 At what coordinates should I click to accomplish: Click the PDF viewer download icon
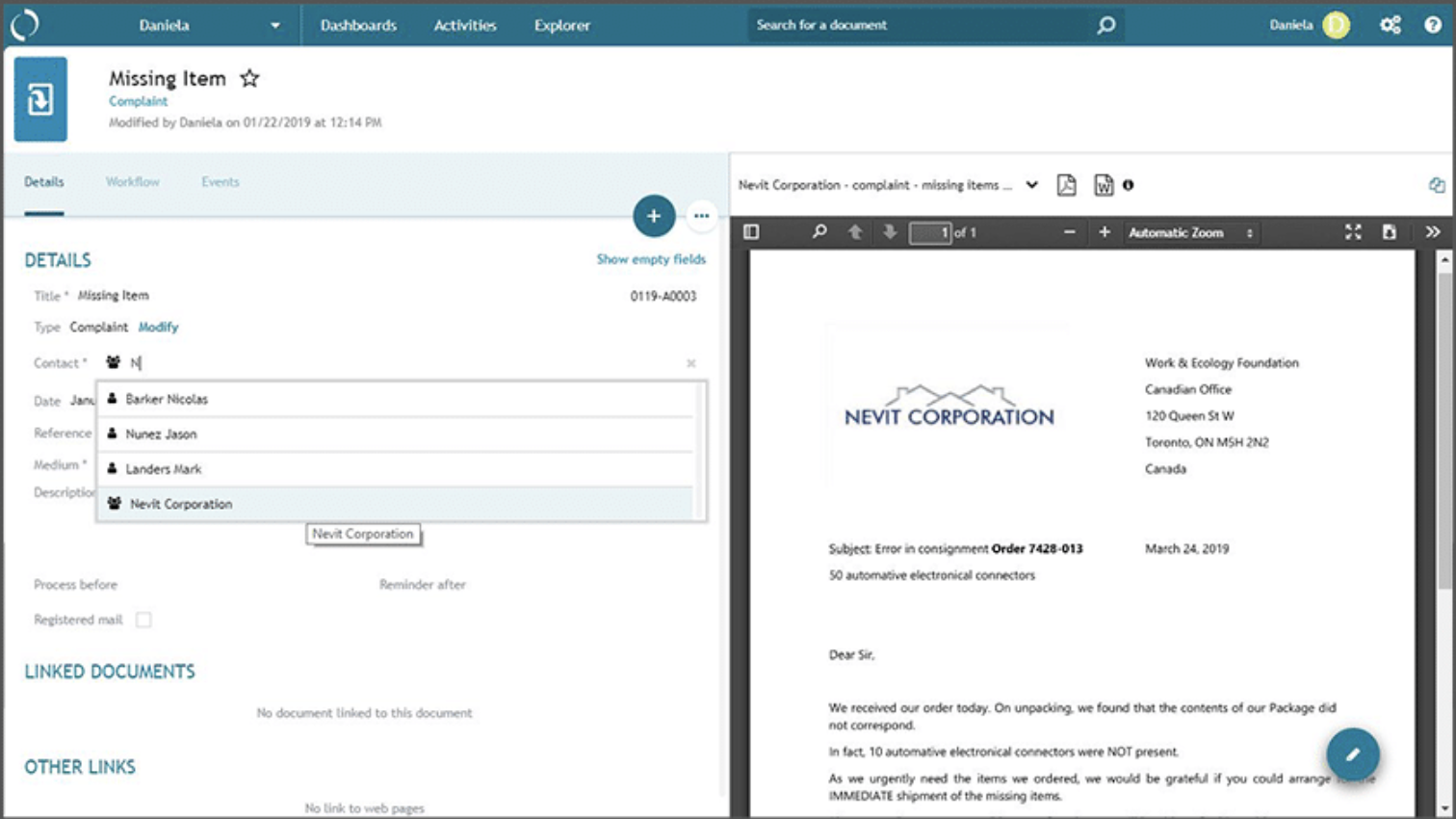tap(1389, 232)
